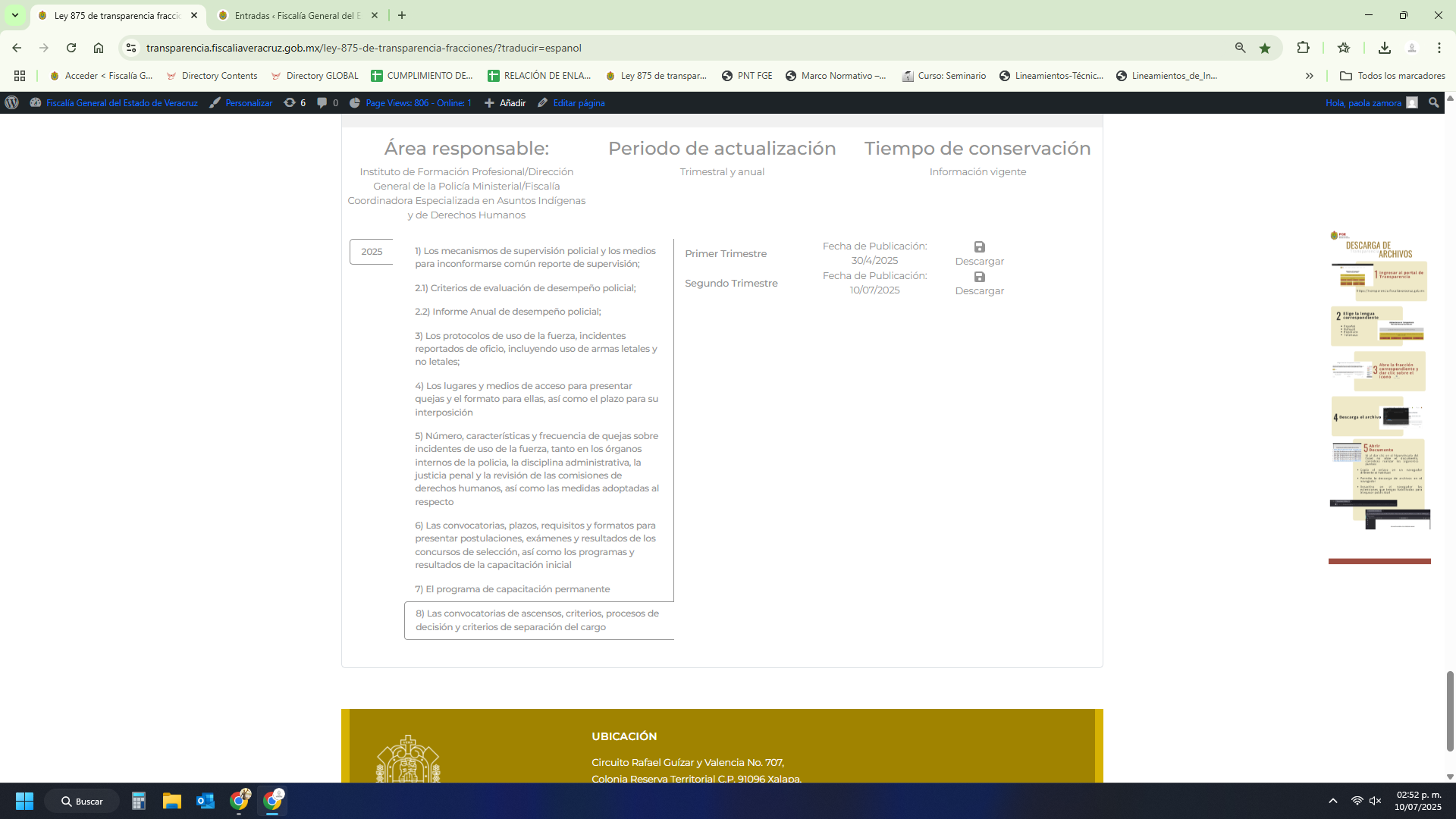Open File Explorer from the taskbar
Viewport: 1456px width, 819px height.
click(172, 801)
